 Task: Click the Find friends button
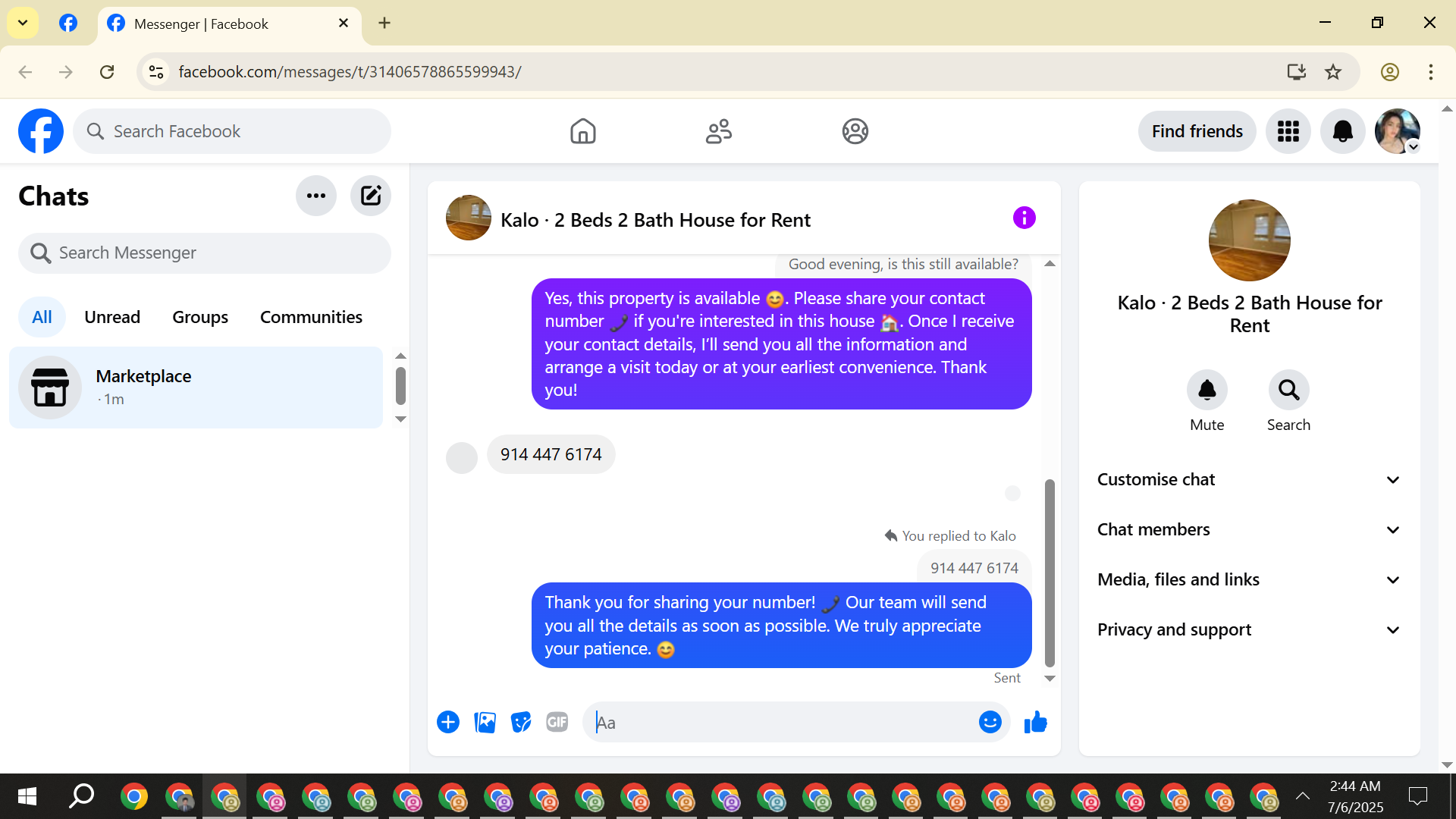click(x=1197, y=131)
